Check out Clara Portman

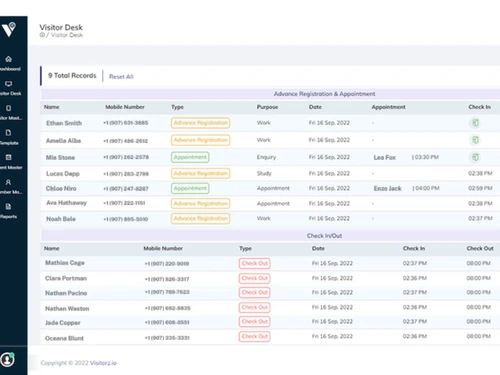point(254,278)
